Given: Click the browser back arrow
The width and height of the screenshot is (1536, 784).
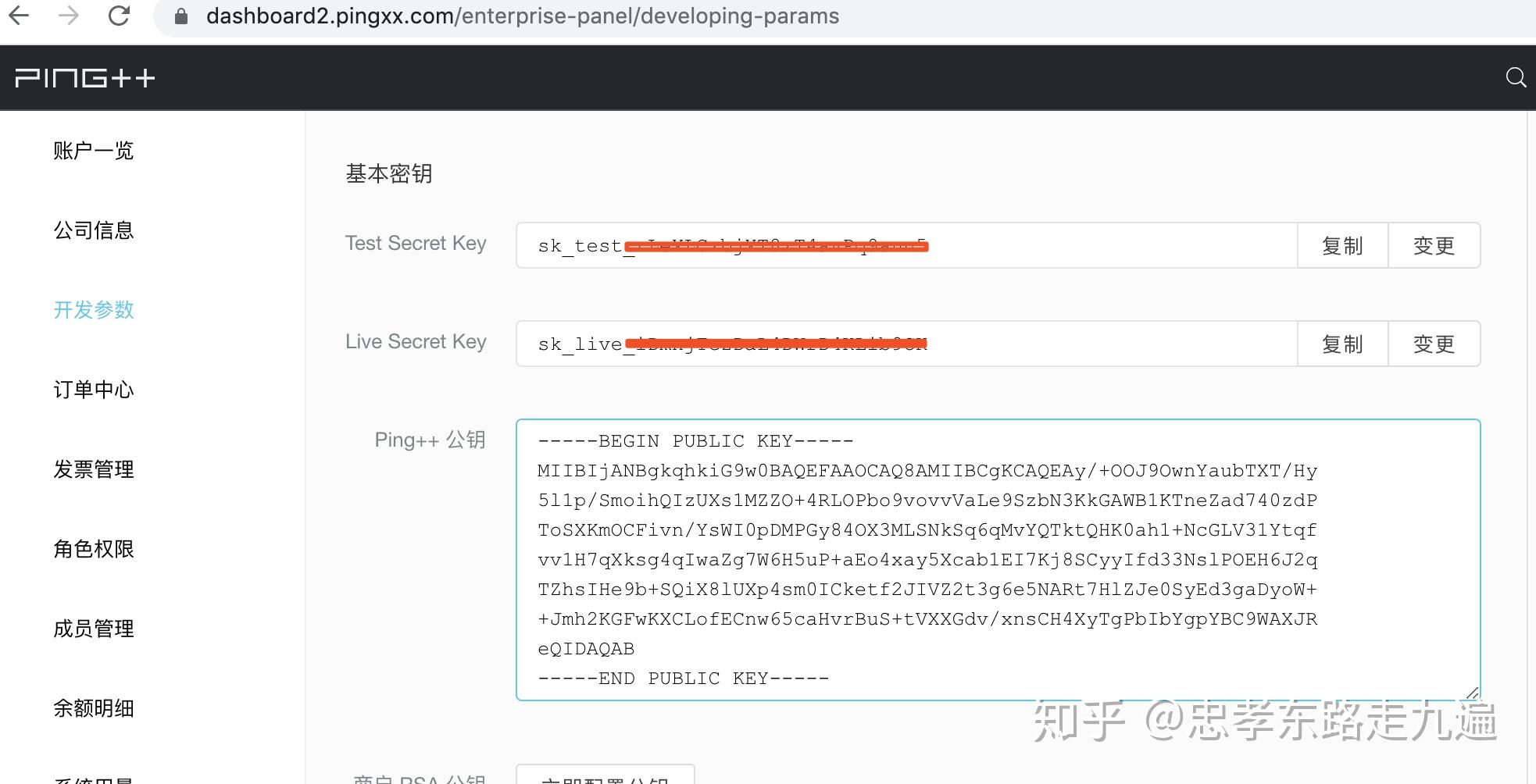Looking at the screenshot, I should pos(20,16).
